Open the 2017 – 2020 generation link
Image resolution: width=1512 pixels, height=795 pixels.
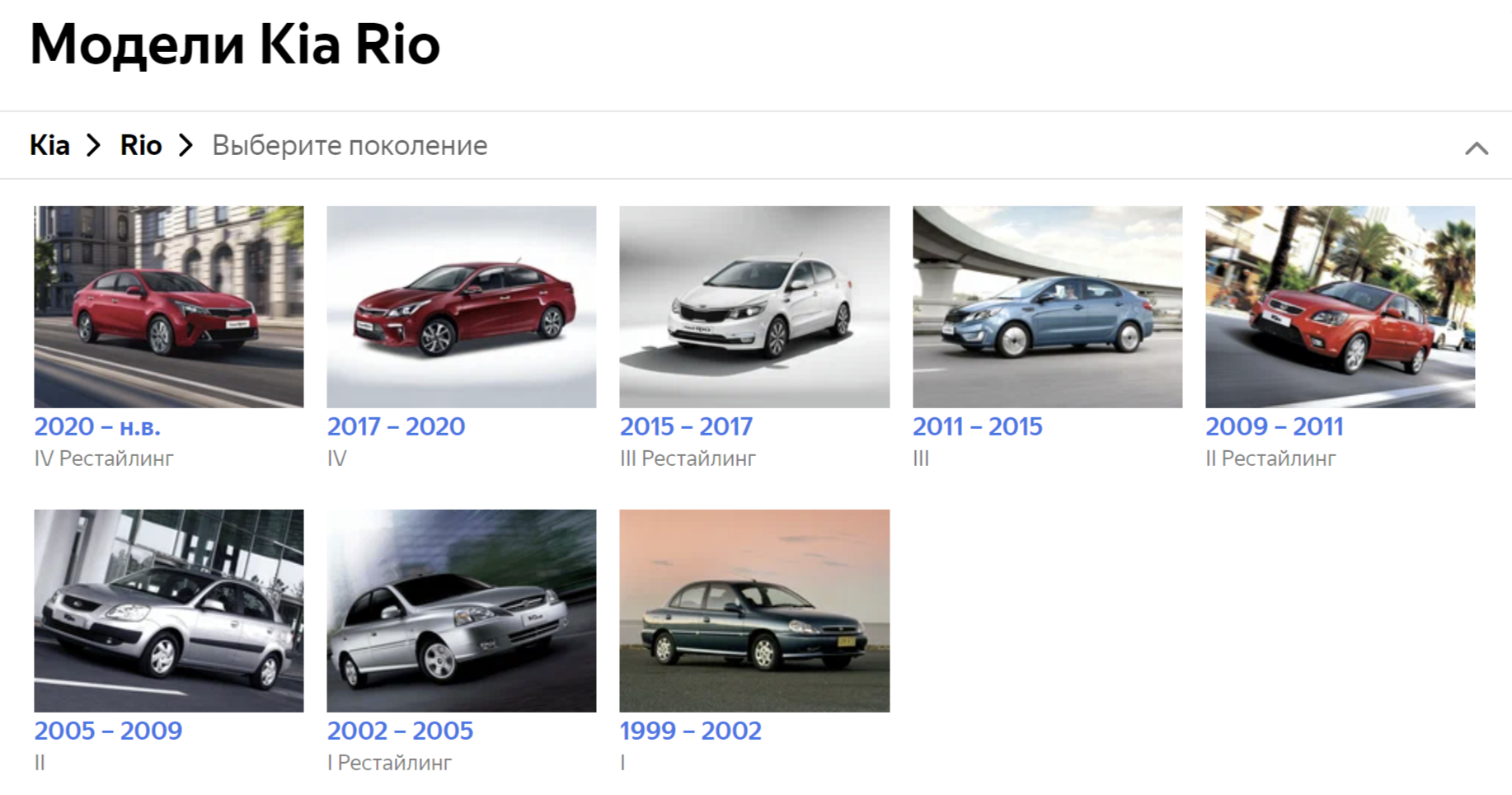[396, 426]
